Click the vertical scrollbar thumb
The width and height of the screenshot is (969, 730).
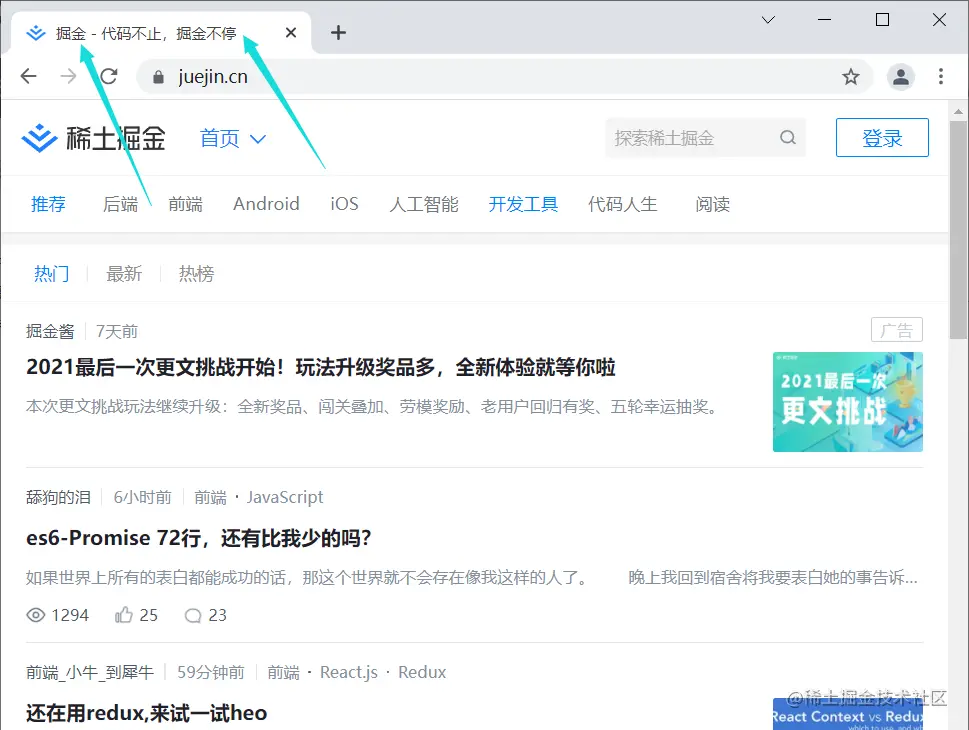(958, 229)
